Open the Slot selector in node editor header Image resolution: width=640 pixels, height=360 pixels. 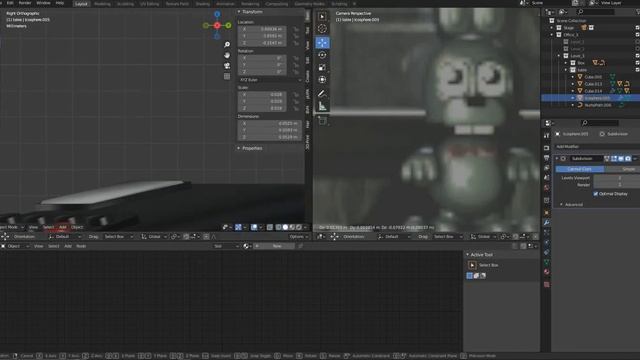pyautogui.click(x=227, y=246)
